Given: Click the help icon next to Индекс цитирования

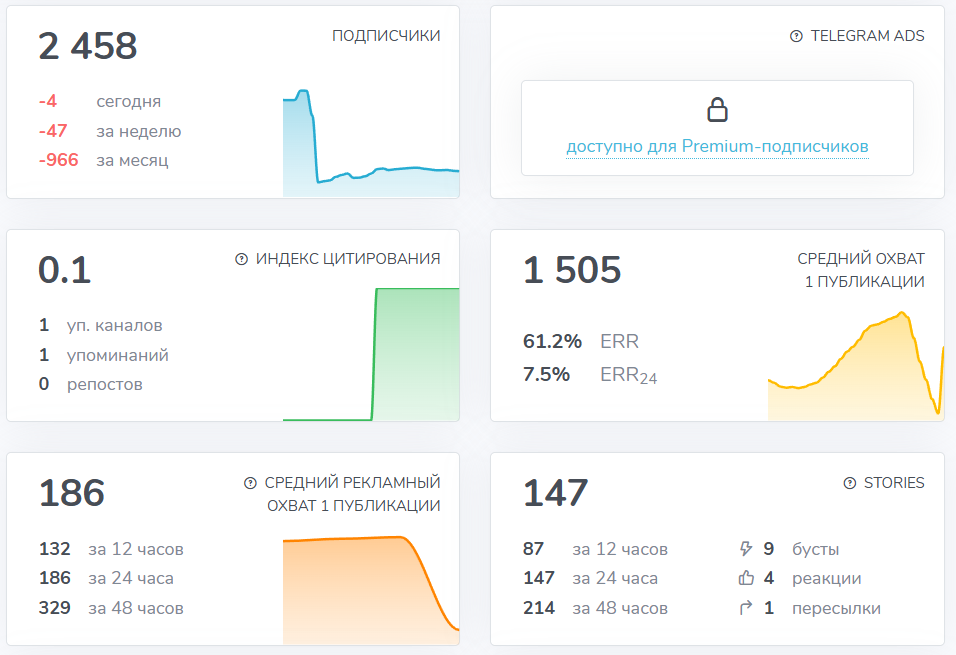Looking at the screenshot, I should (x=241, y=259).
